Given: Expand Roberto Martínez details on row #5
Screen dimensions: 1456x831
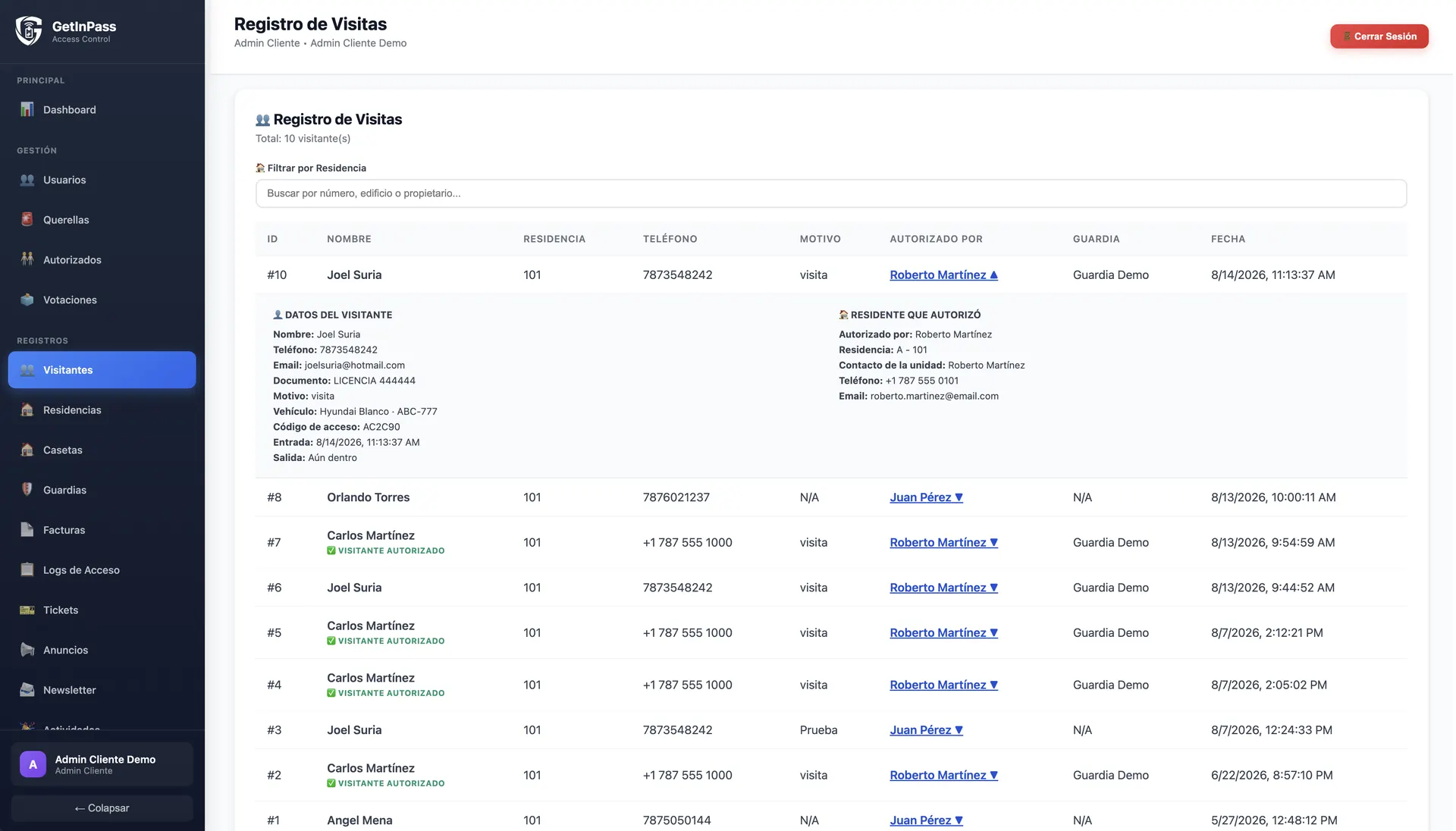Looking at the screenshot, I should (x=943, y=633).
